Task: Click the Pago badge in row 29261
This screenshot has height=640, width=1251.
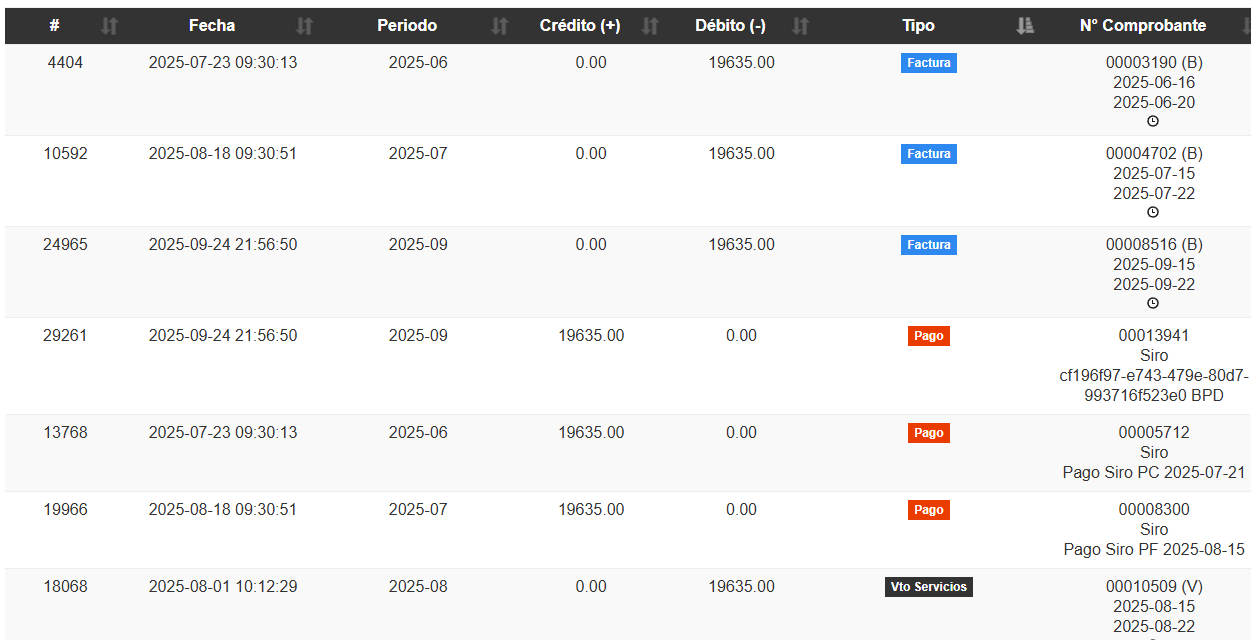Action: (x=928, y=336)
